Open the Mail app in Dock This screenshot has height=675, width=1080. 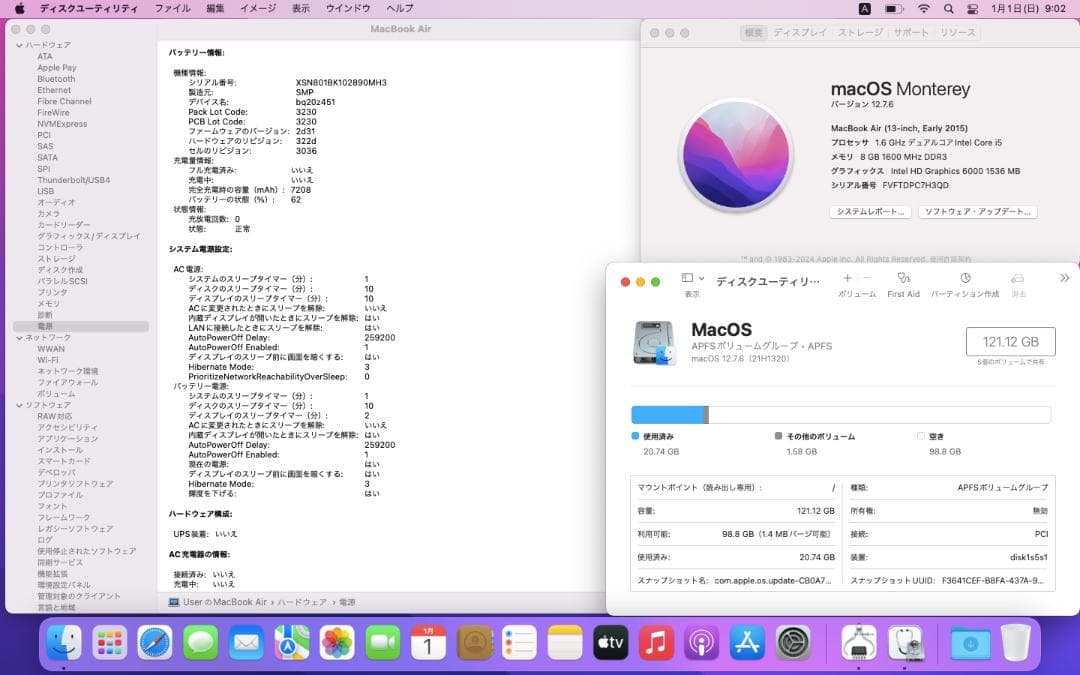(246, 643)
